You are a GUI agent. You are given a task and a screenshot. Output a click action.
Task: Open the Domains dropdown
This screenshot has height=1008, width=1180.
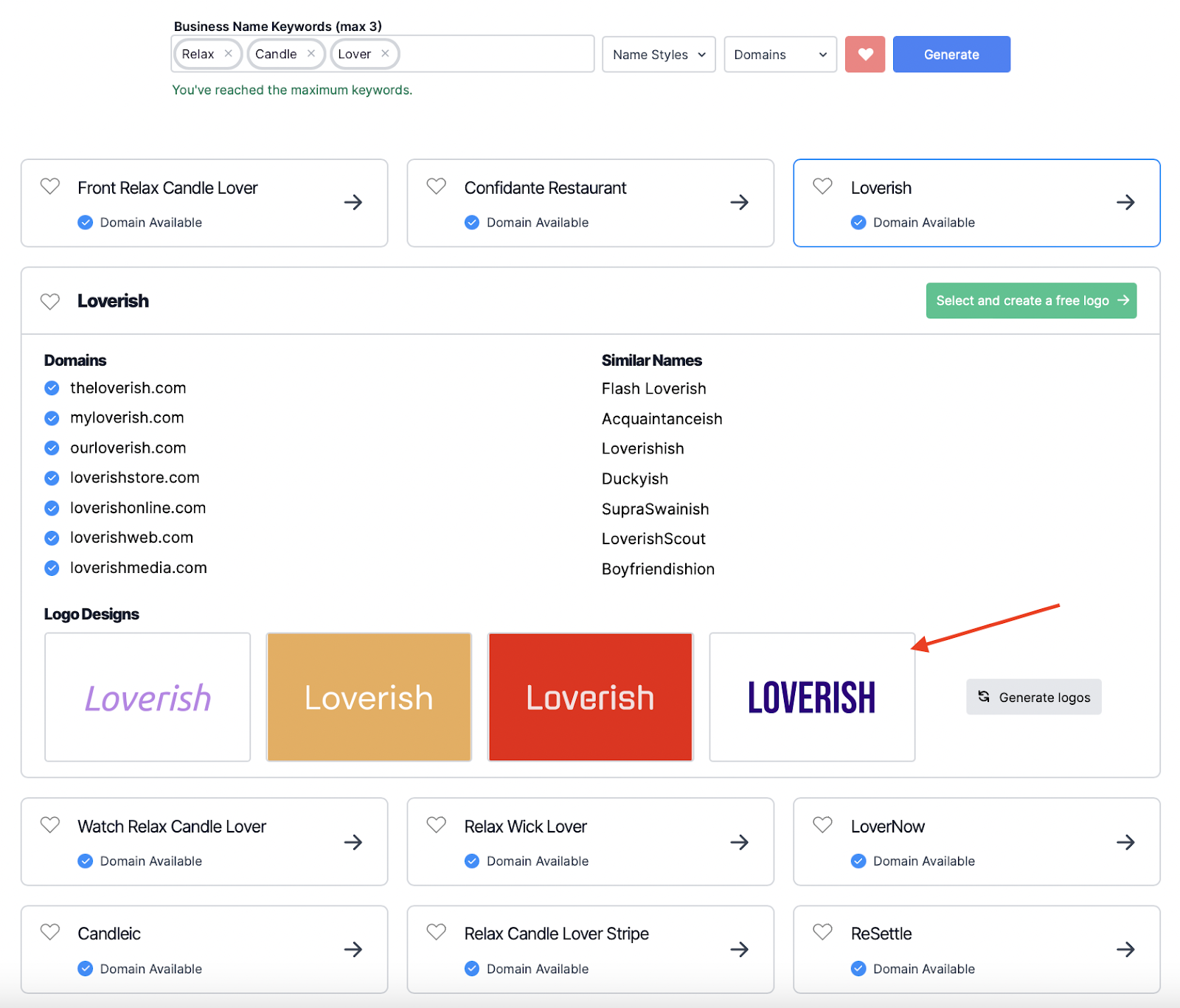(x=780, y=55)
